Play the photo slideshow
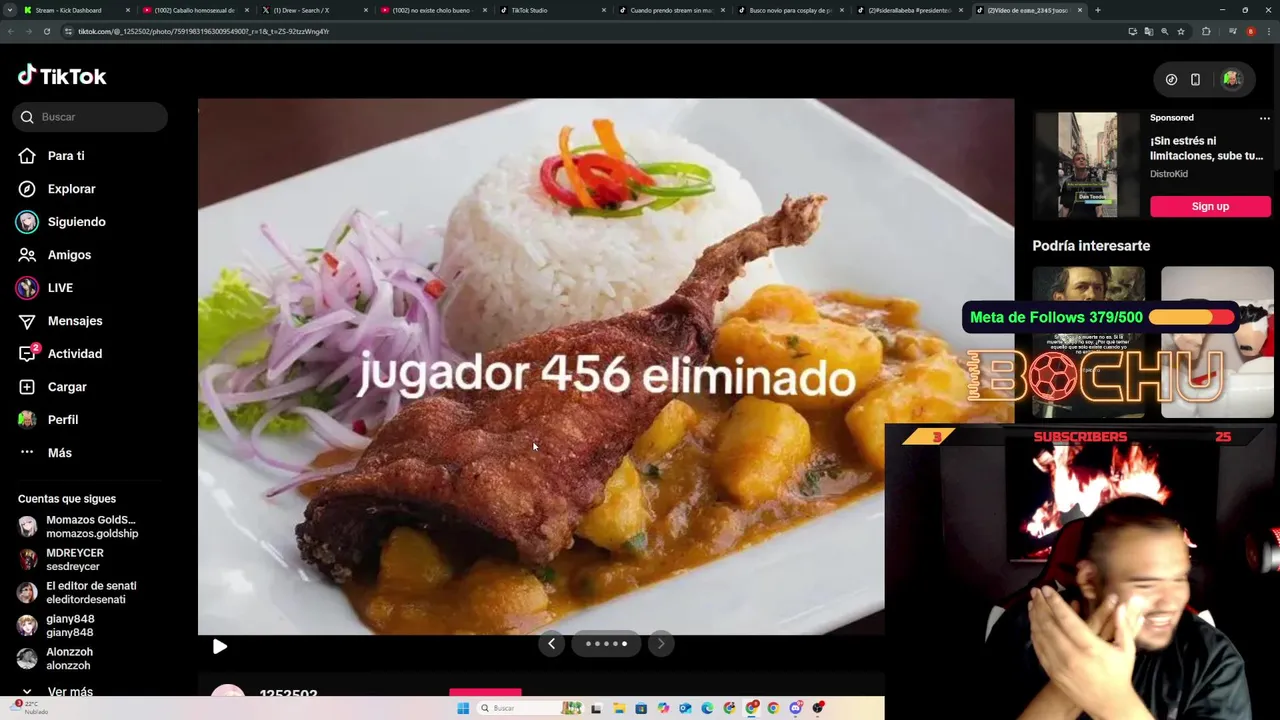 click(220, 647)
